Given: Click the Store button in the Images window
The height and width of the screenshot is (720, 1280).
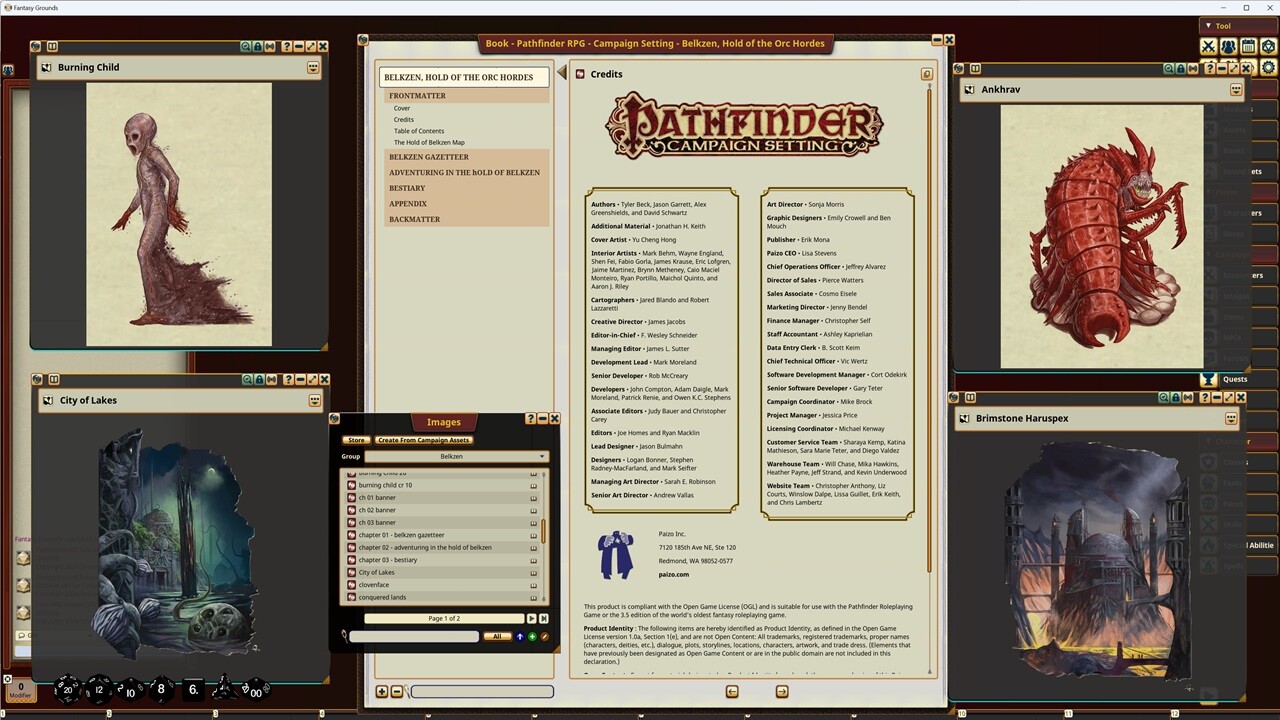Looking at the screenshot, I should [356, 440].
